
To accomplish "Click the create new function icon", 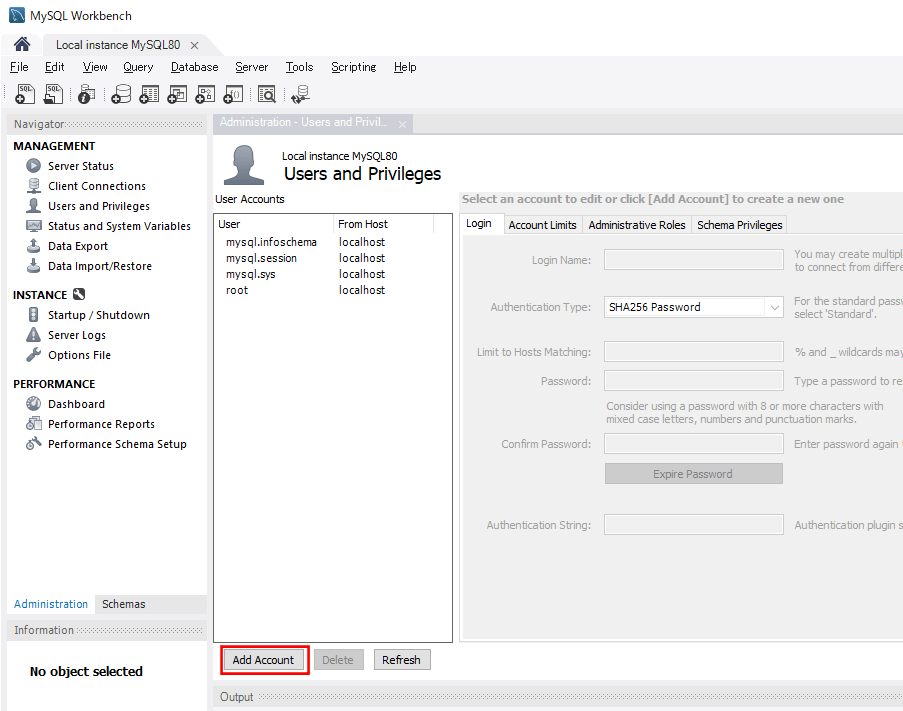I will pos(233,94).
